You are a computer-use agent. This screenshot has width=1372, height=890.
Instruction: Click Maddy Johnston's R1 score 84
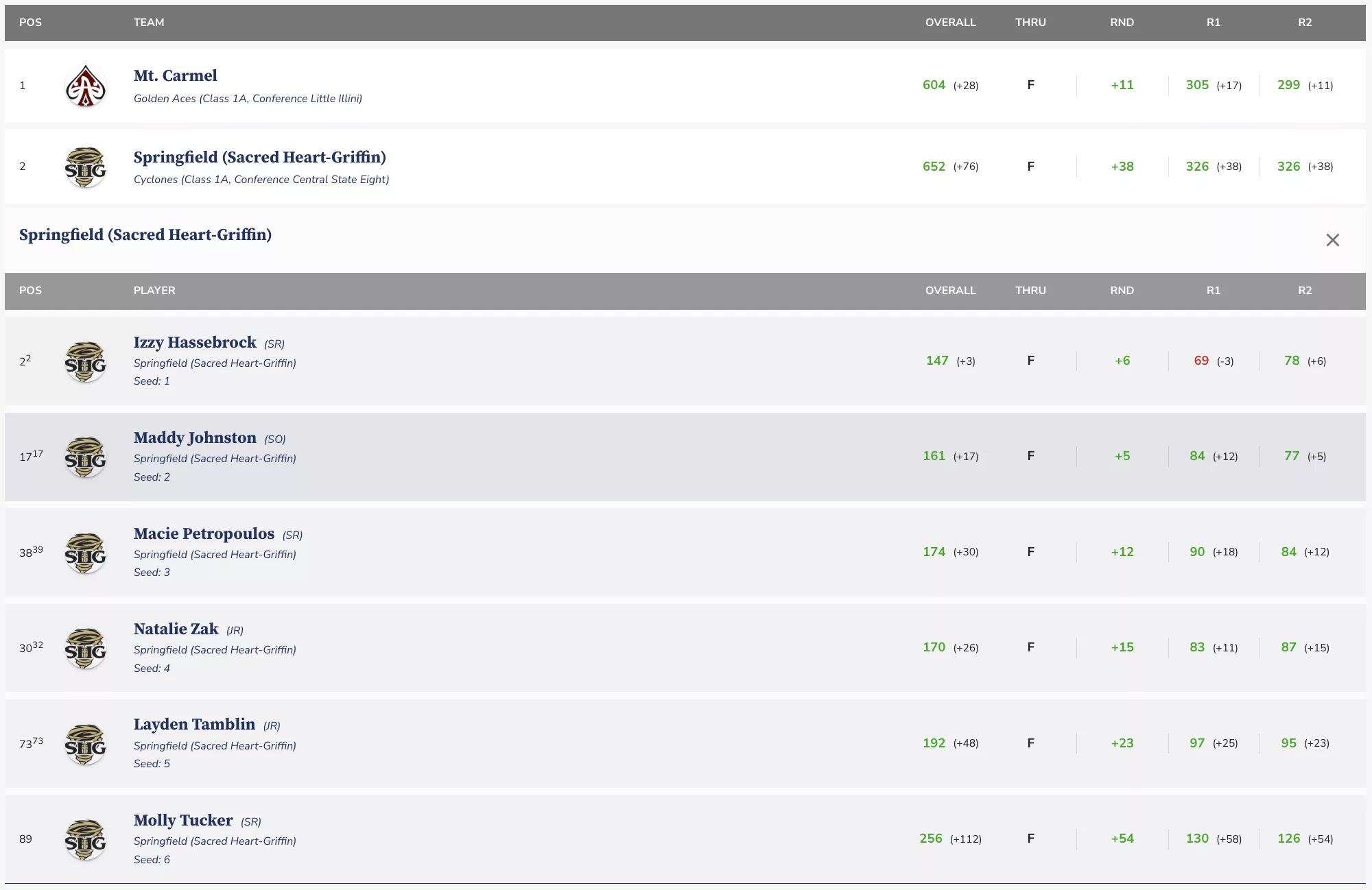coord(1197,456)
